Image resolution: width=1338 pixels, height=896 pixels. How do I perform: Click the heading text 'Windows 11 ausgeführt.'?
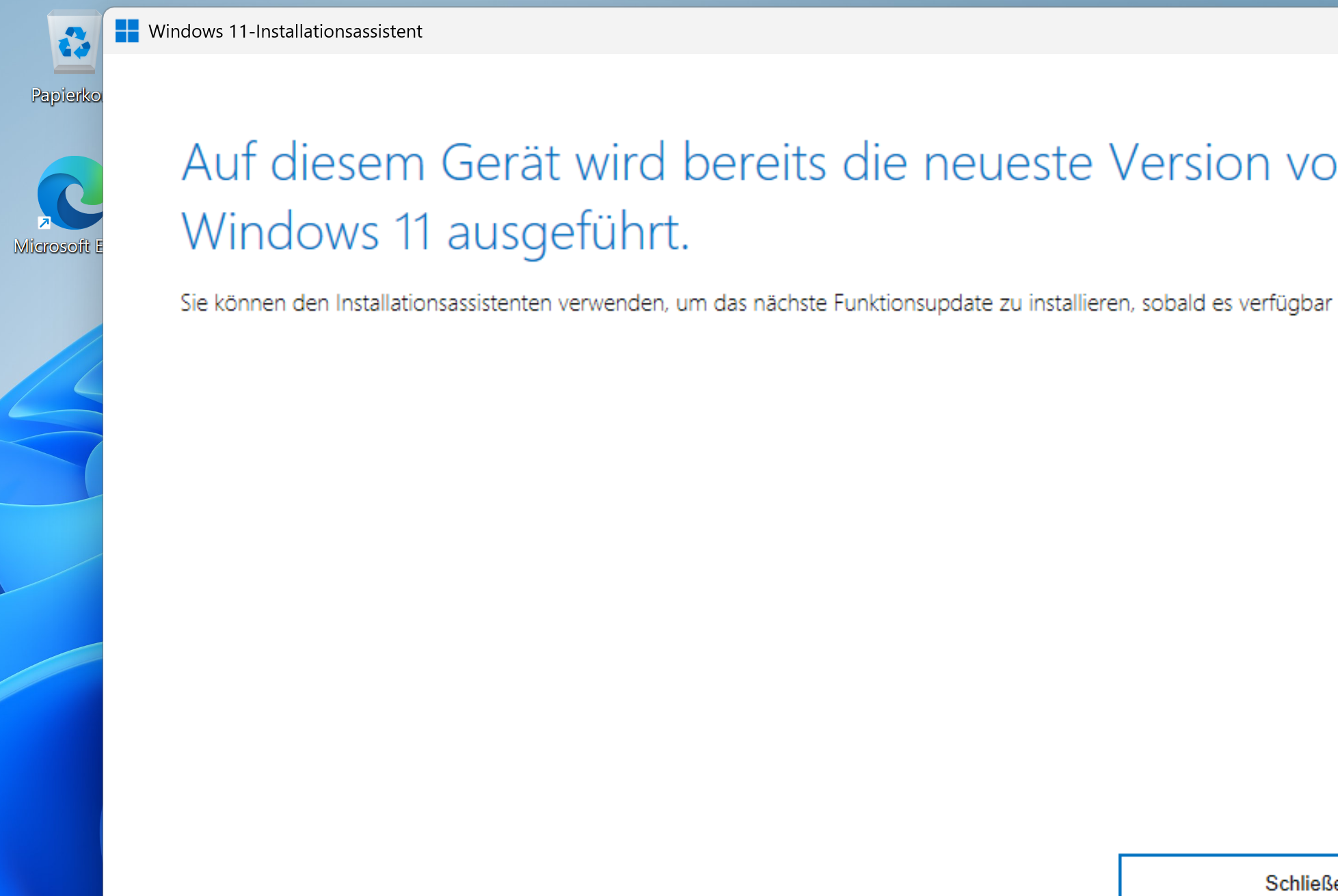click(x=435, y=232)
